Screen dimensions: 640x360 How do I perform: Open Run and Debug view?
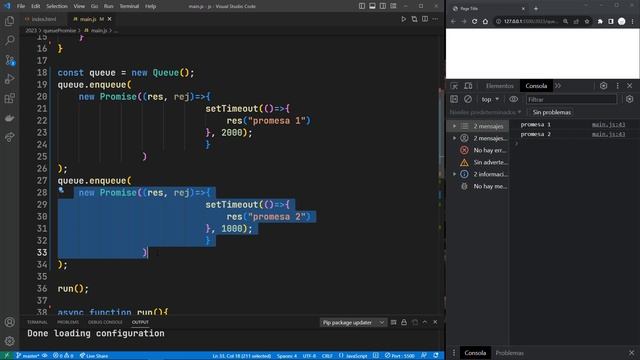(9, 79)
